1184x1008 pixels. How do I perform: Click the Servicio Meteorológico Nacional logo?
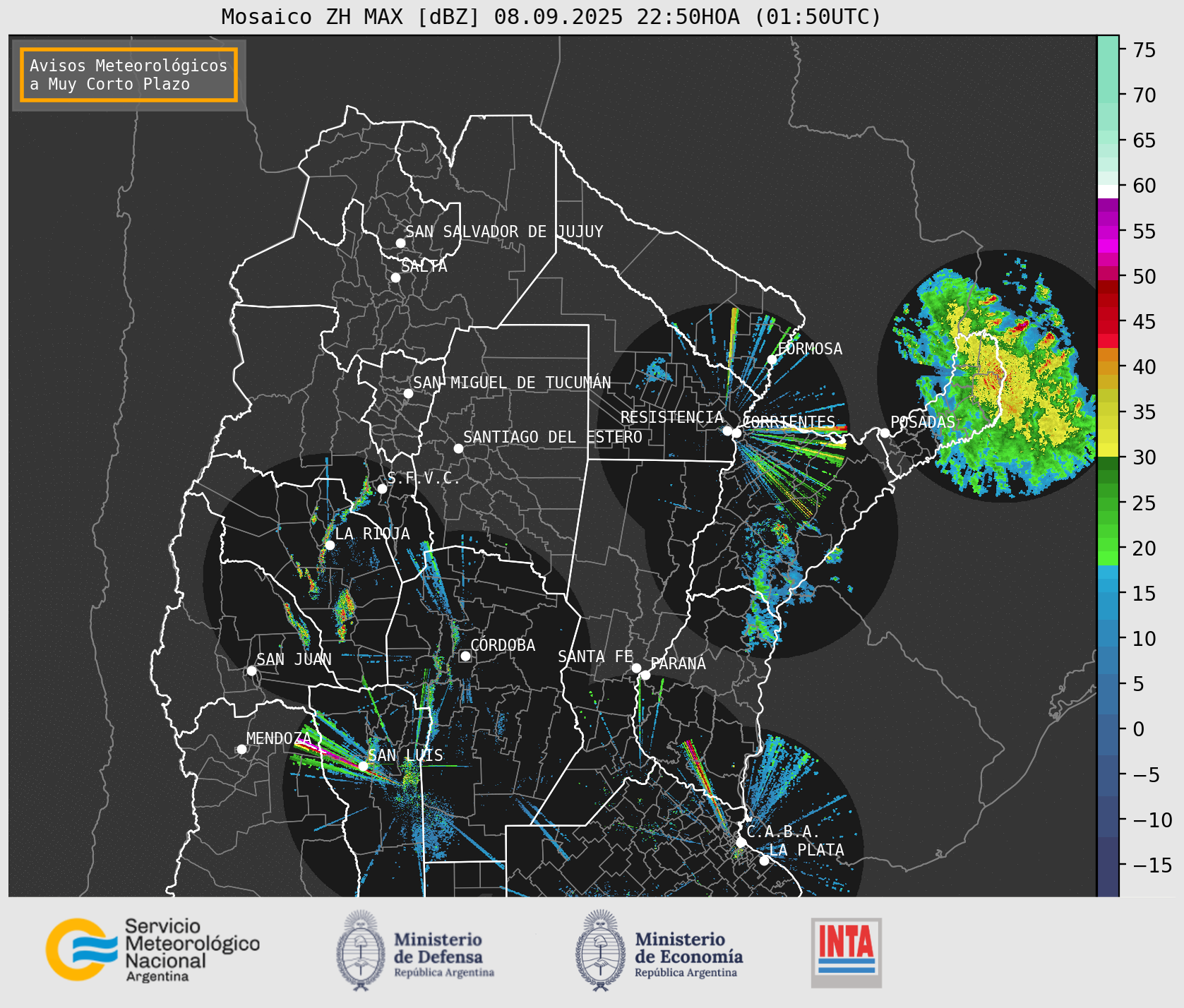click(153, 949)
